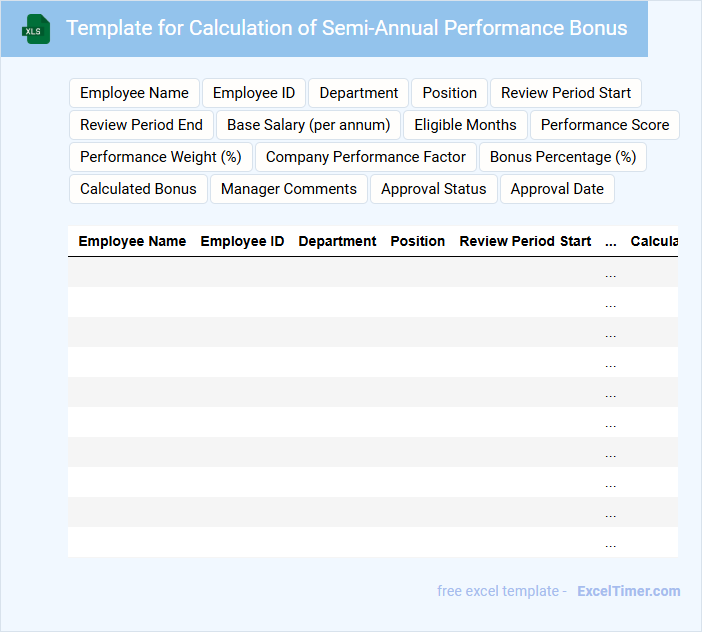Screen dimensions: 702x632
Task: Select the Company Performance Factor tag
Action: point(366,157)
